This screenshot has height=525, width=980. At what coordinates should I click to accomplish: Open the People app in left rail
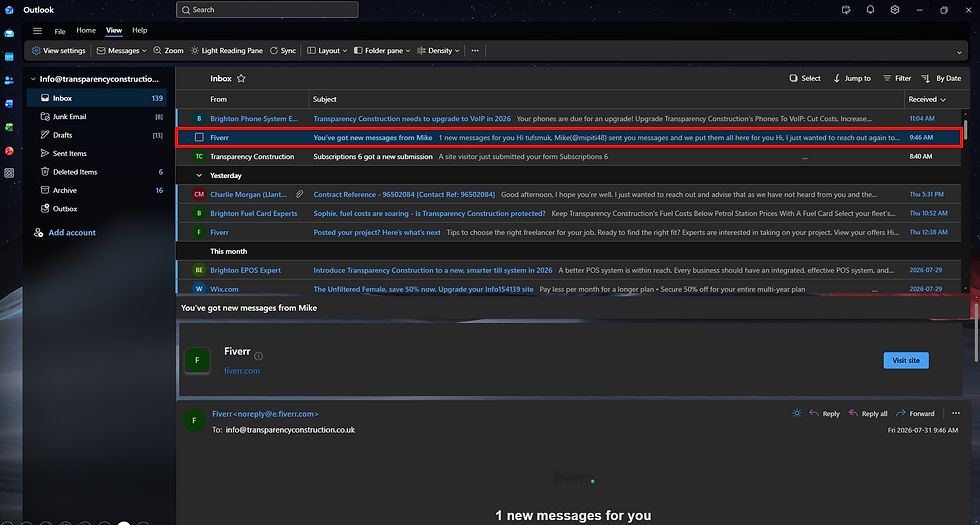(x=9, y=80)
